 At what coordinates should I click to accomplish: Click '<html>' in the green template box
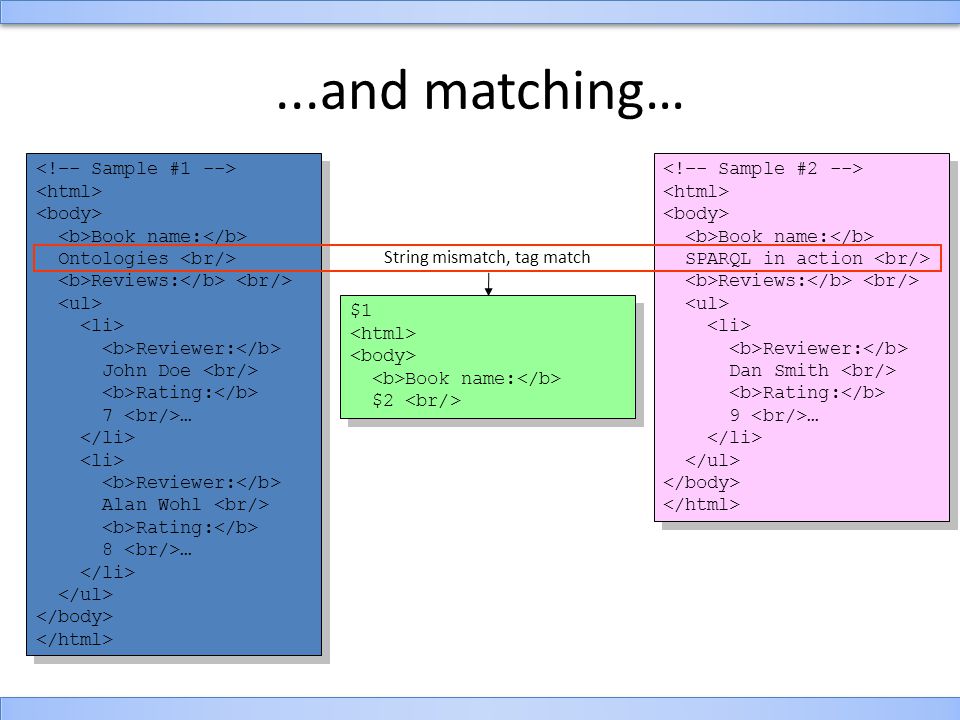click(x=383, y=333)
